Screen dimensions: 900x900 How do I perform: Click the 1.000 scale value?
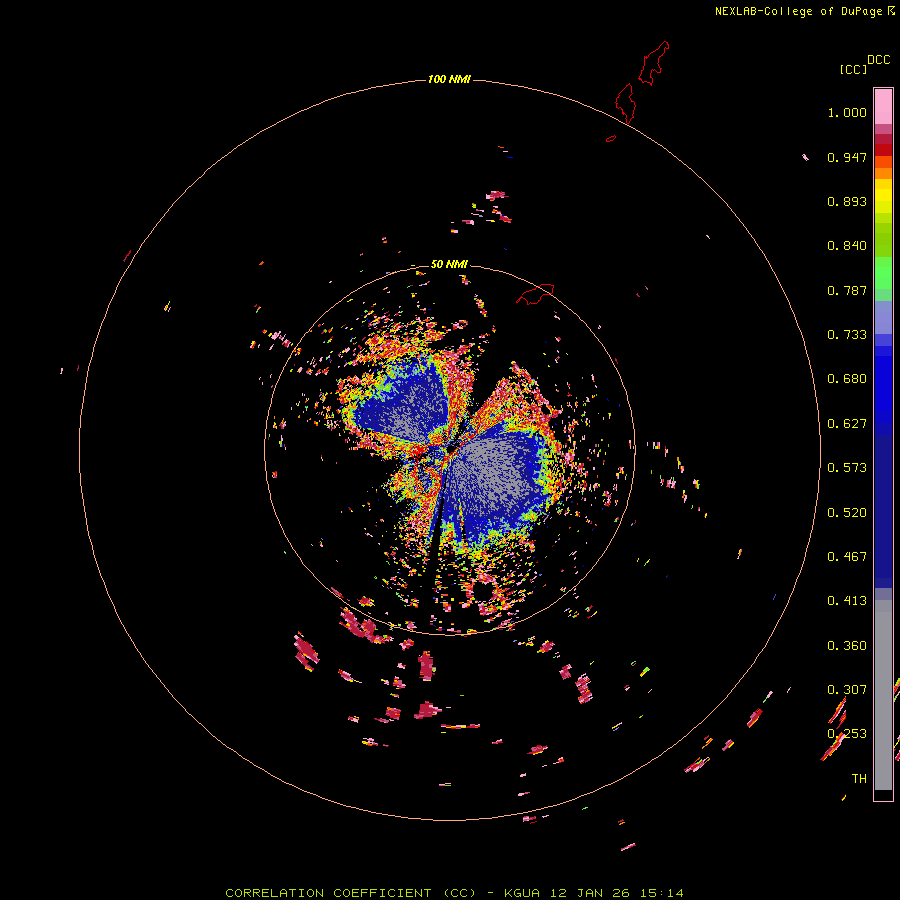point(847,112)
